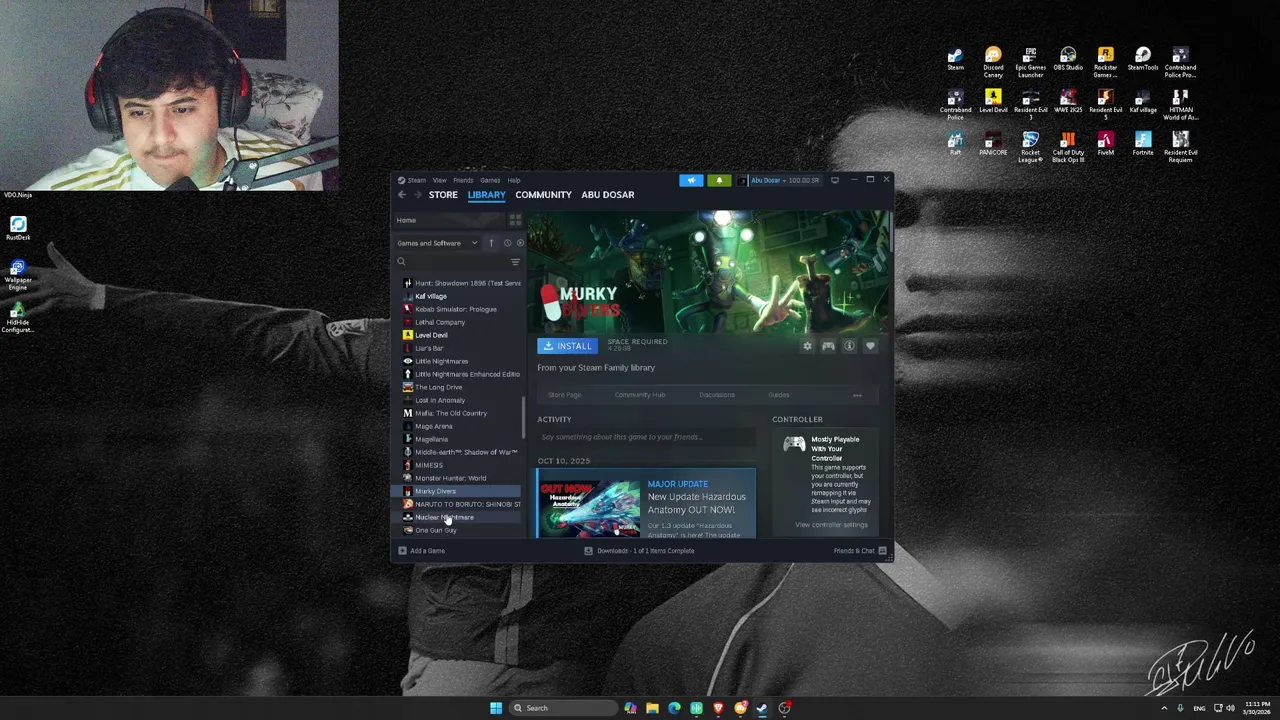Open the Help menu

point(513,180)
